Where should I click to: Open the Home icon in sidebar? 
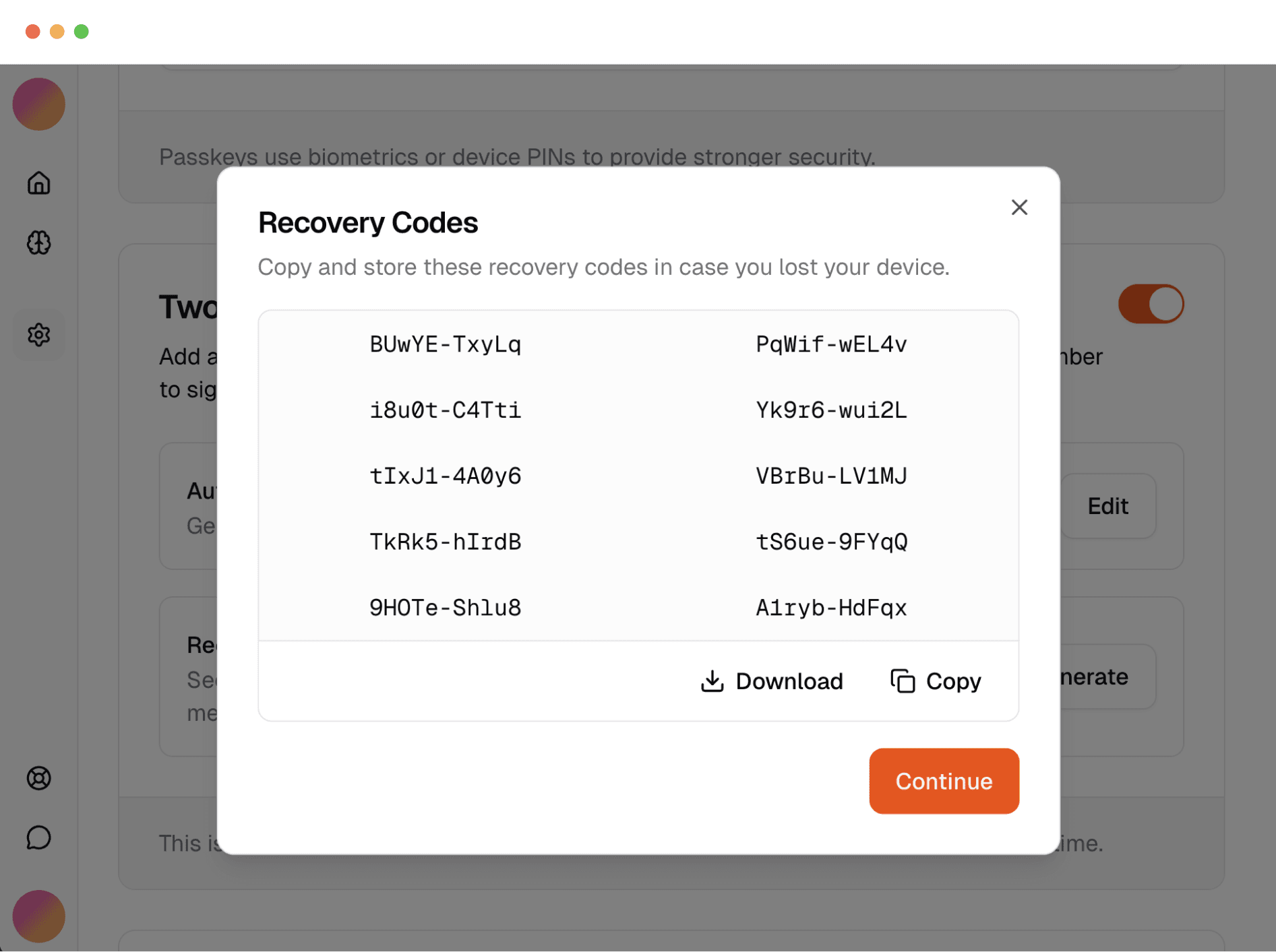pyautogui.click(x=38, y=183)
